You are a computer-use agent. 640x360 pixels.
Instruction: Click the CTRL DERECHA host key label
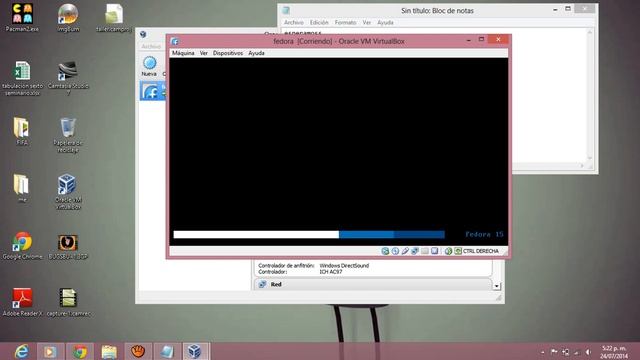point(481,251)
